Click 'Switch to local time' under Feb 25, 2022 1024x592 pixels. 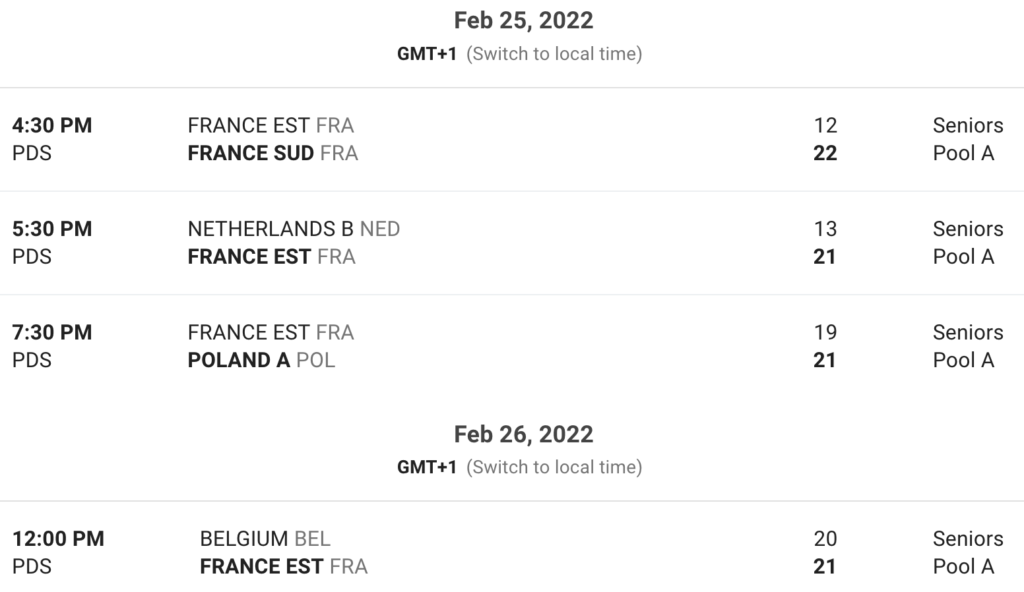pyautogui.click(x=554, y=54)
